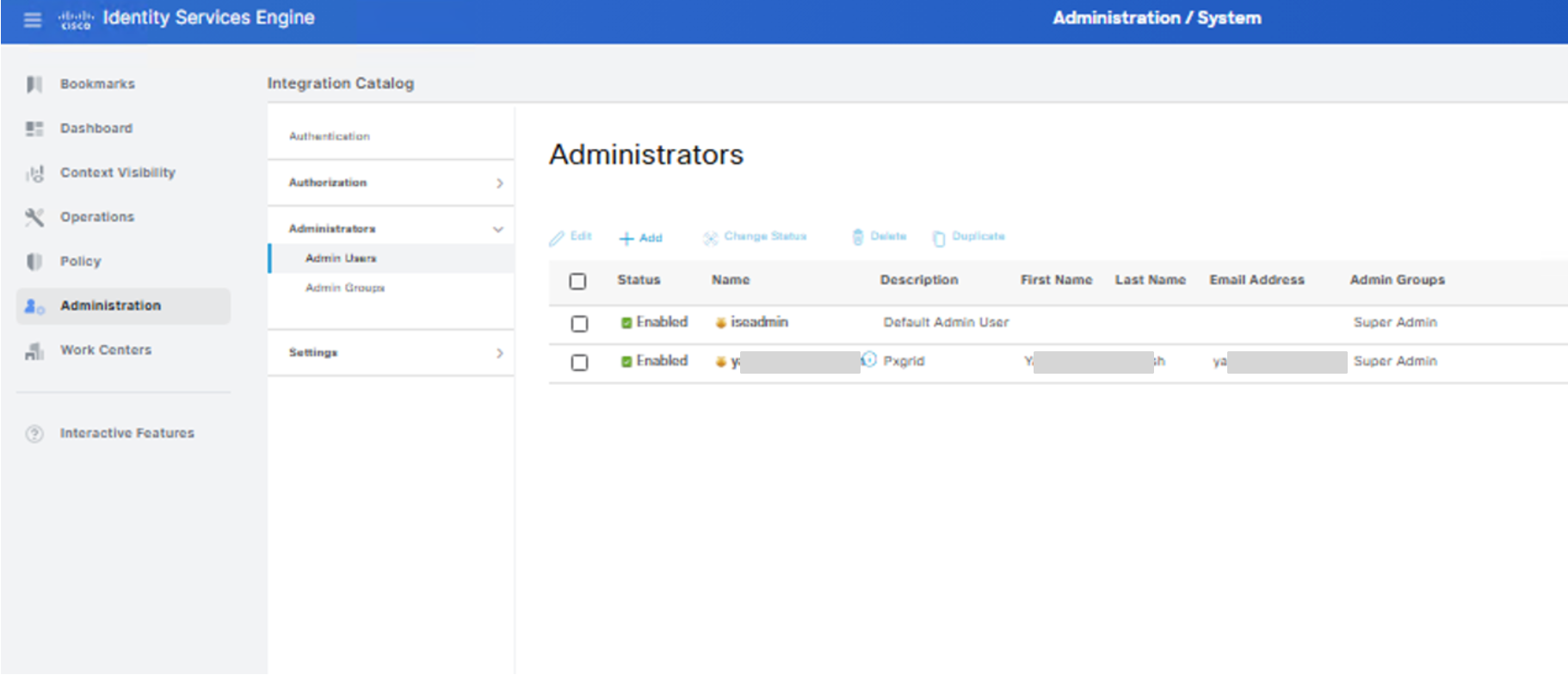Click the Bookmarks sidebar icon
The width and height of the screenshot is (1568, 675).
click(34, 84)
